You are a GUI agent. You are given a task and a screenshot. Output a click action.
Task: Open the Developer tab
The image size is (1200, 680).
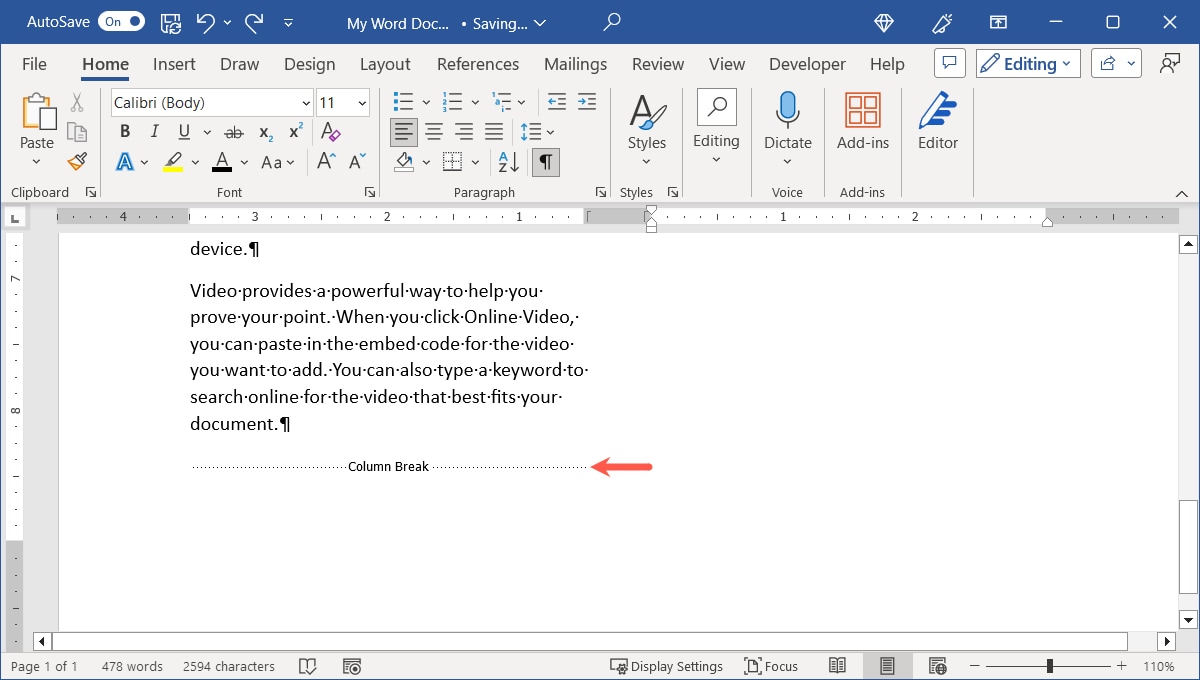[x=806, y=63]
